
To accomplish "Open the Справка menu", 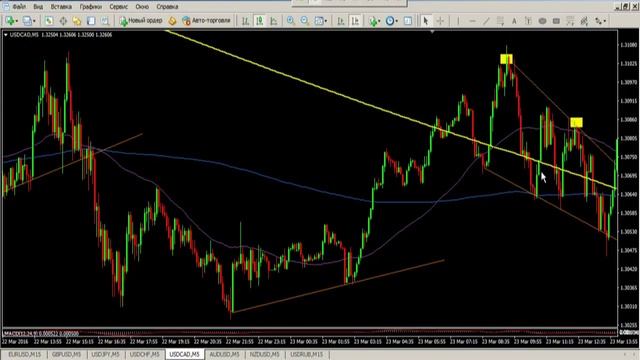I will pos(167,7).
